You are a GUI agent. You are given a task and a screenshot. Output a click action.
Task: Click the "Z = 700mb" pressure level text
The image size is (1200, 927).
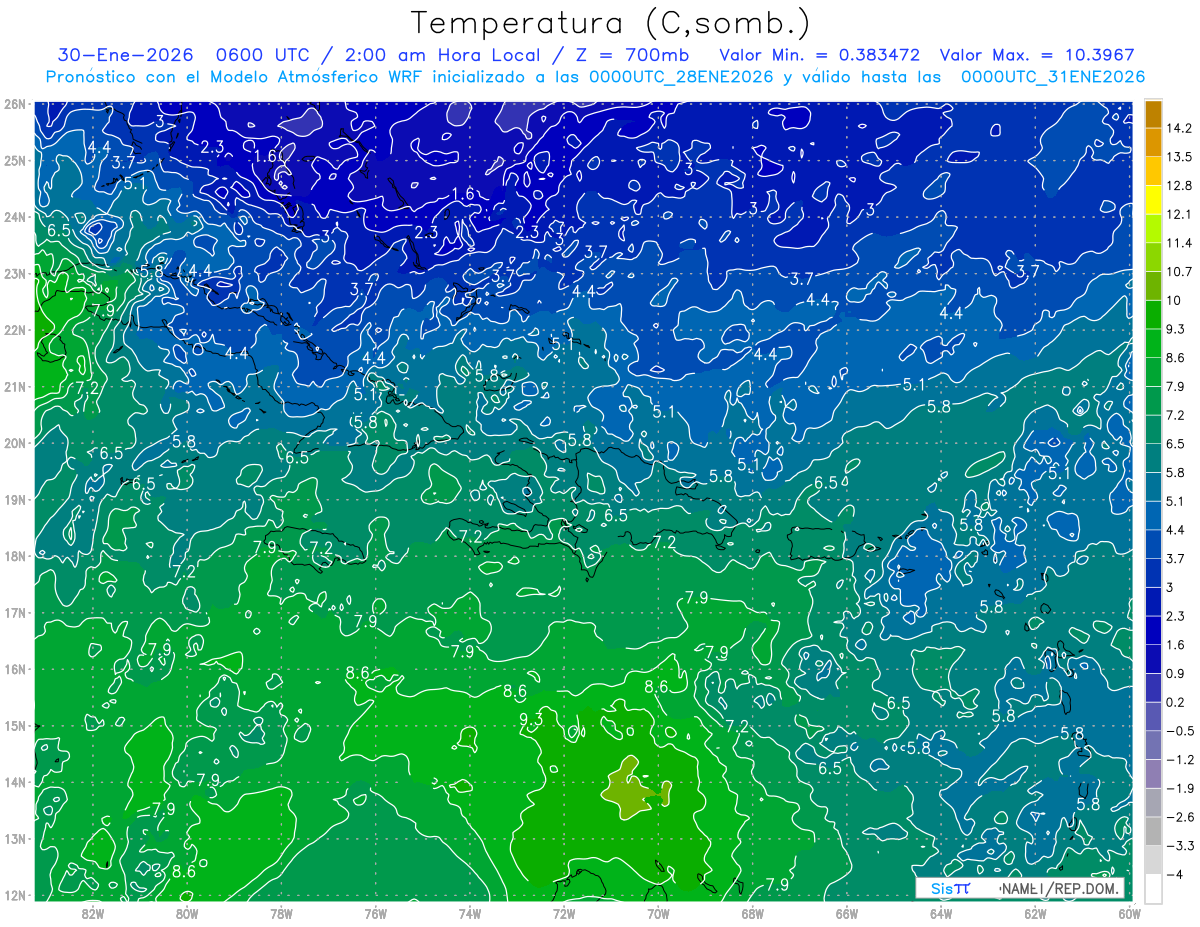point(633,55)
